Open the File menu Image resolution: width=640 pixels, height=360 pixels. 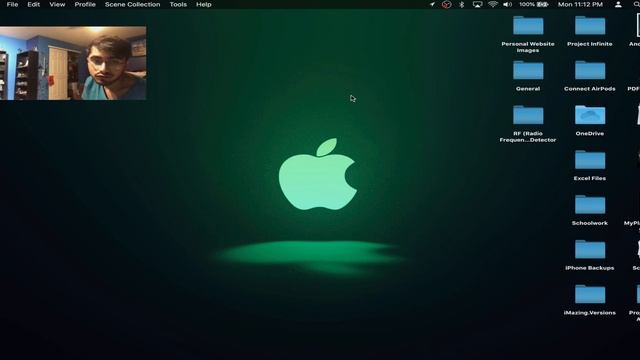pos(12,4)
